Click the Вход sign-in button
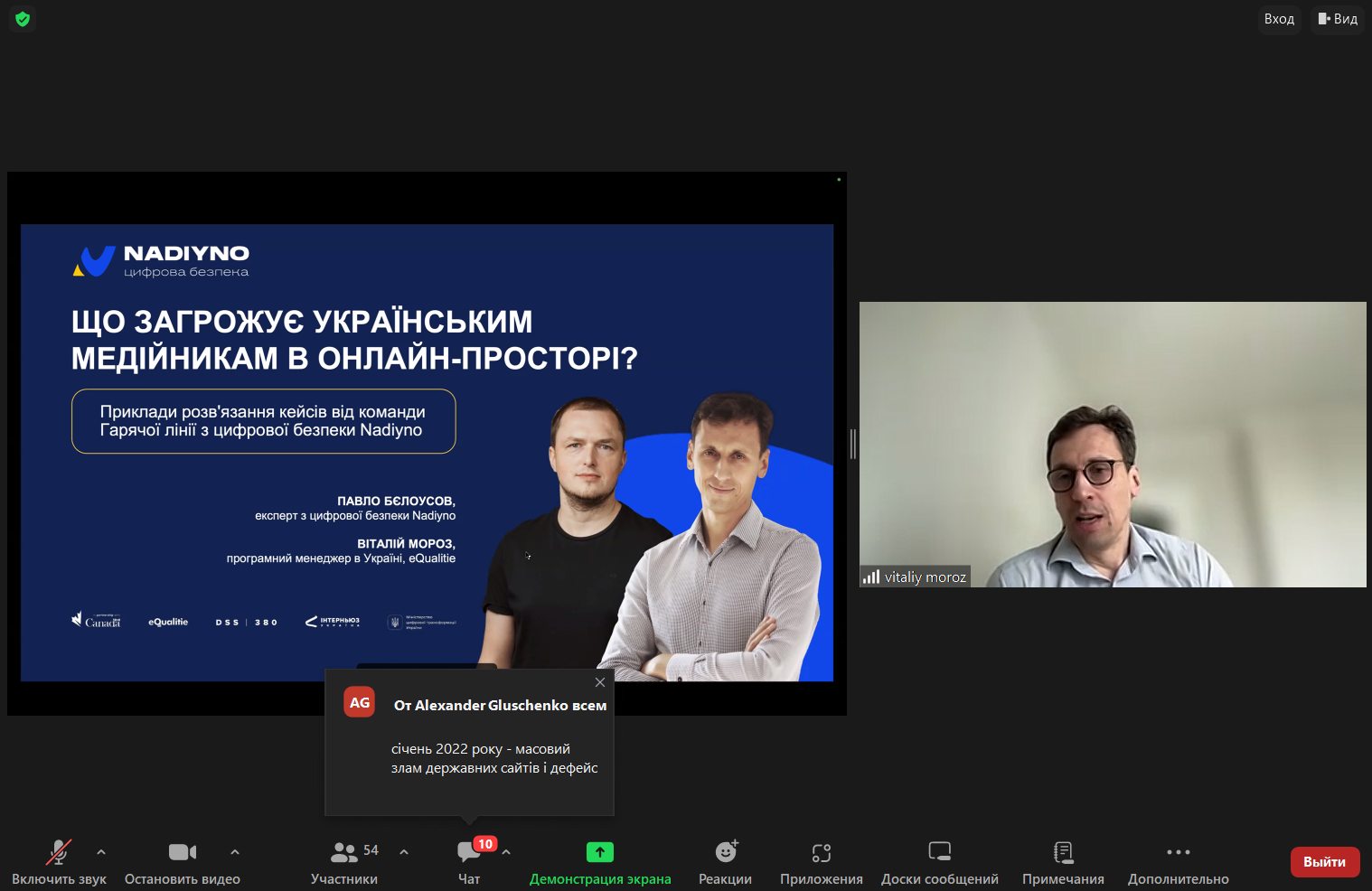The image size is (1372, 891). coord(1279,19)
